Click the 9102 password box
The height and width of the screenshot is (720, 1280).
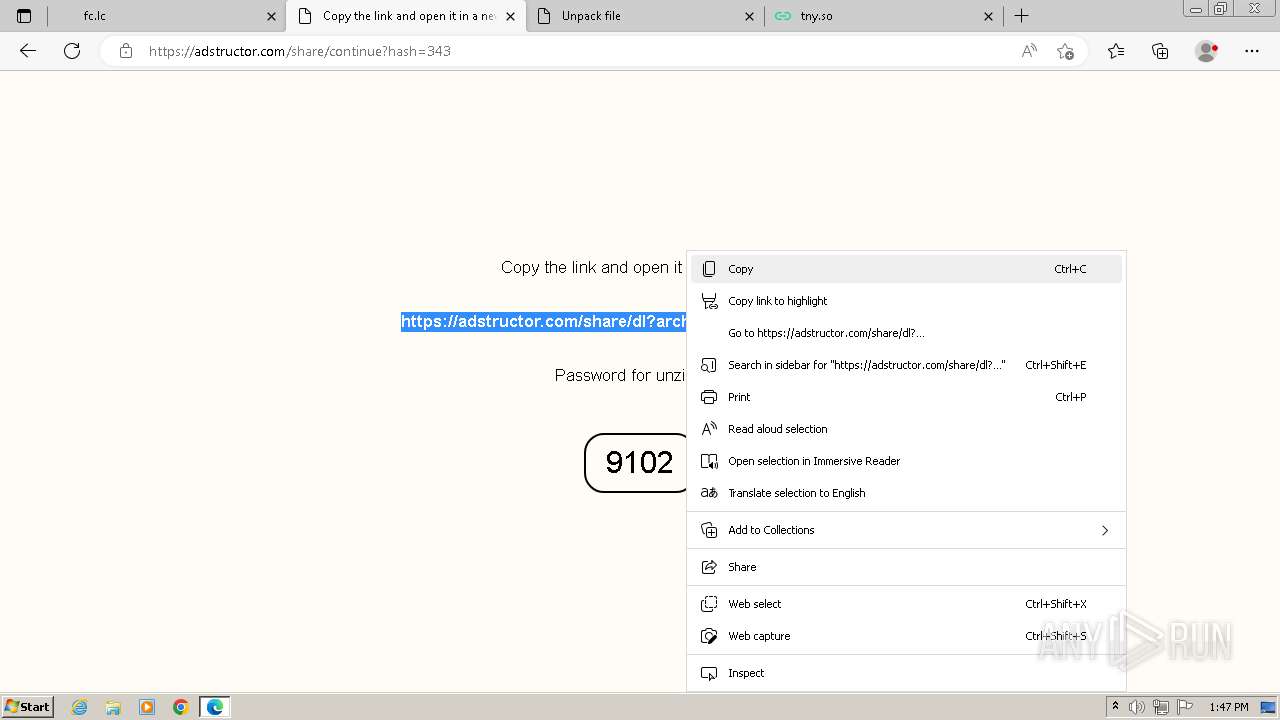[x=637, y=462]
